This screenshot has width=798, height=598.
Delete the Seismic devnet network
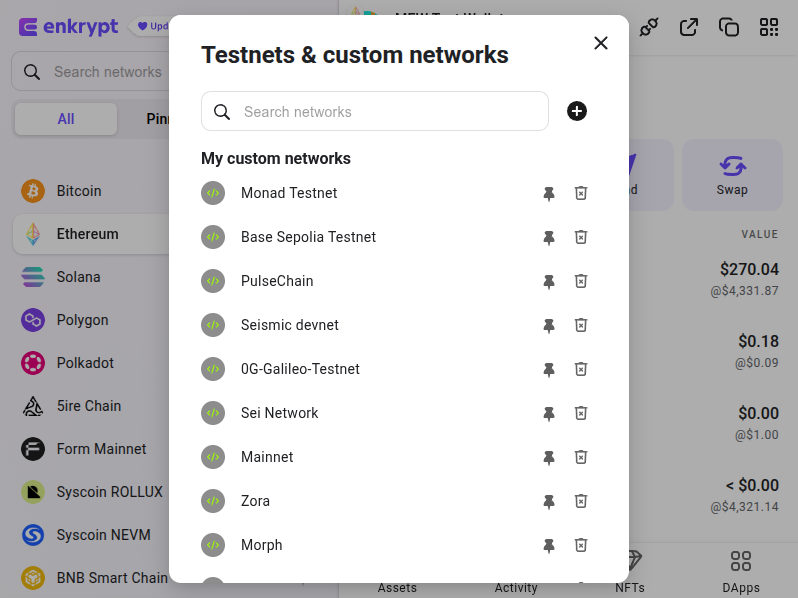point(581,325)
